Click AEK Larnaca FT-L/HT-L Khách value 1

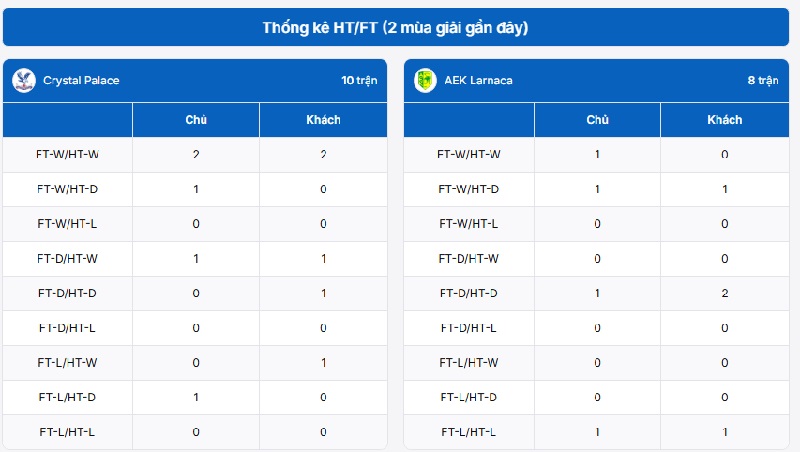[x=724, y=432]
